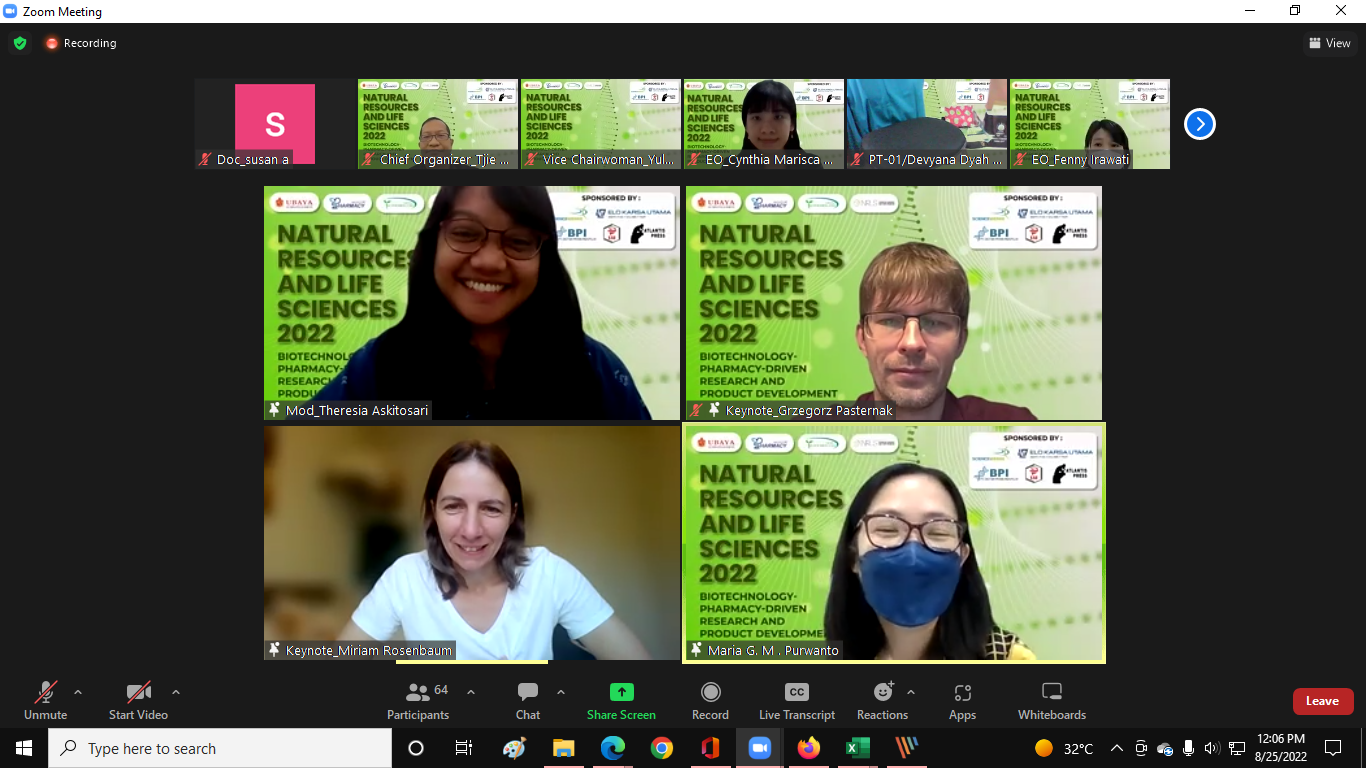Screen dimensions: 1366x768
Task: Expand video options arrow beside Start Video
Action: (x=176, y=692)
